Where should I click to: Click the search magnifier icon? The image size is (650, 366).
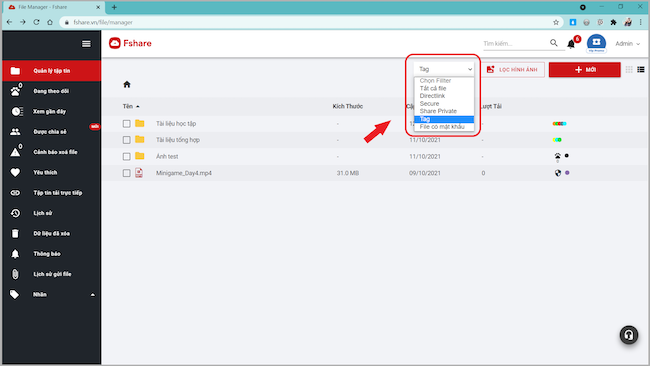[554, 43]
